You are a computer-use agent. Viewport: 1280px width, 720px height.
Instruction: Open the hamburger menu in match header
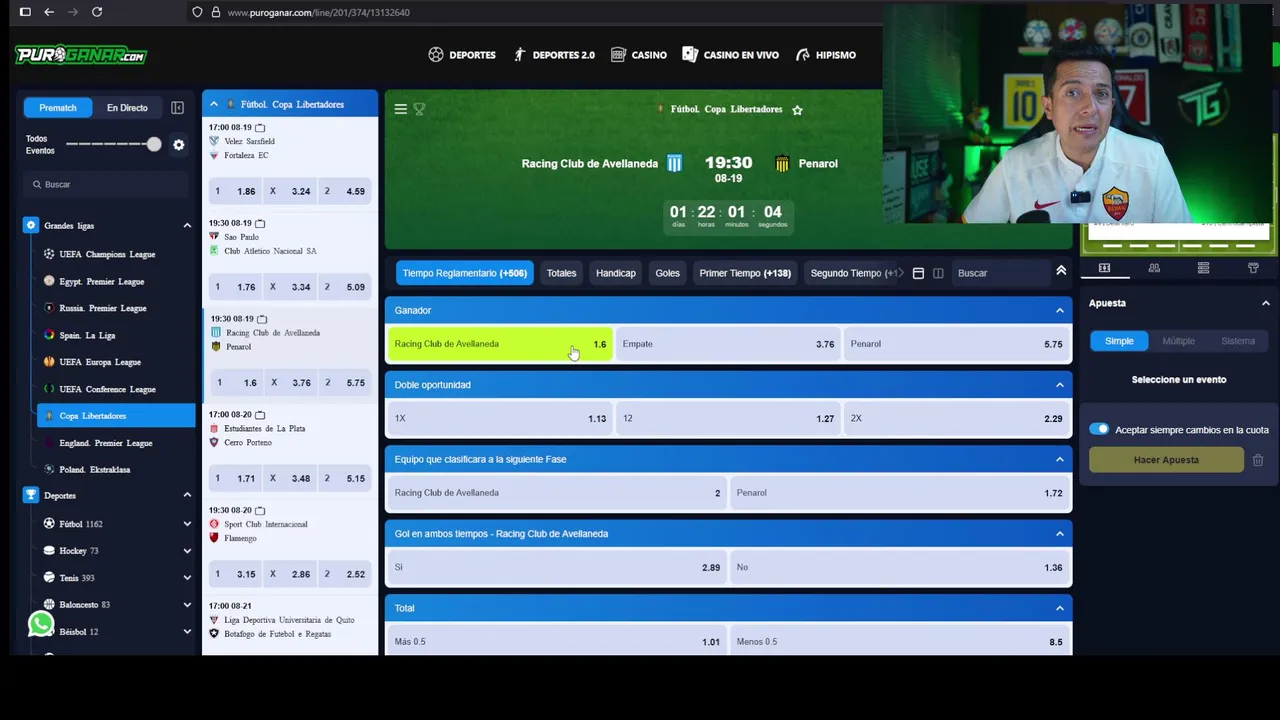tap(400, 109)
